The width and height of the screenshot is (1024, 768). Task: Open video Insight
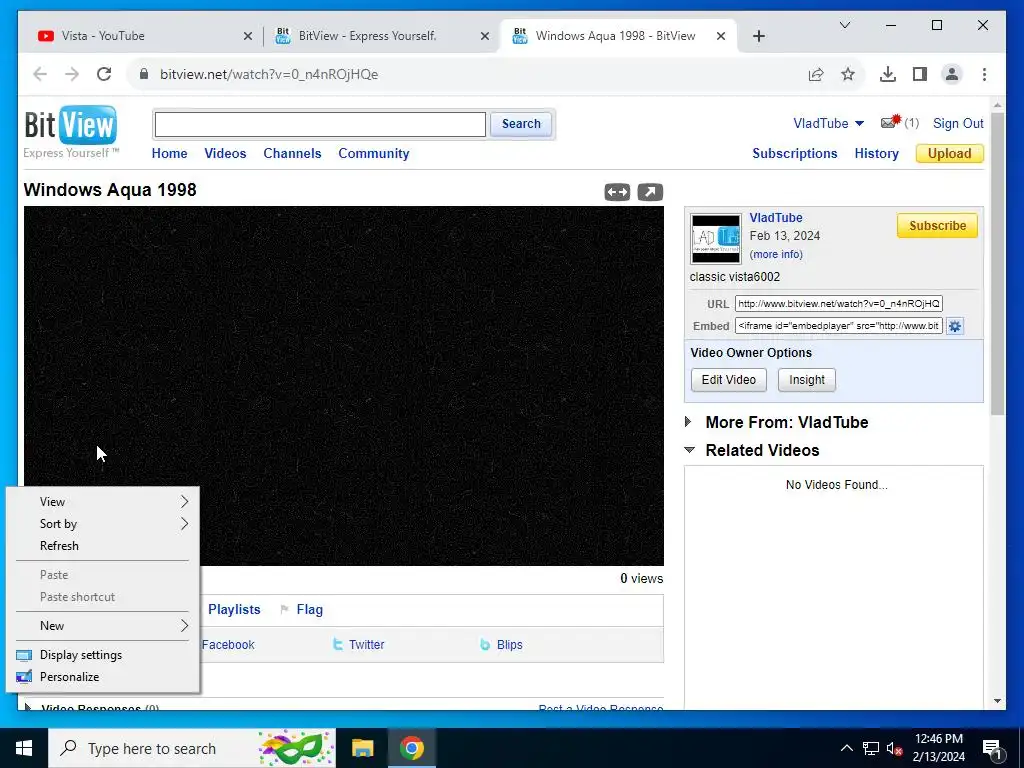click(807, 380)
